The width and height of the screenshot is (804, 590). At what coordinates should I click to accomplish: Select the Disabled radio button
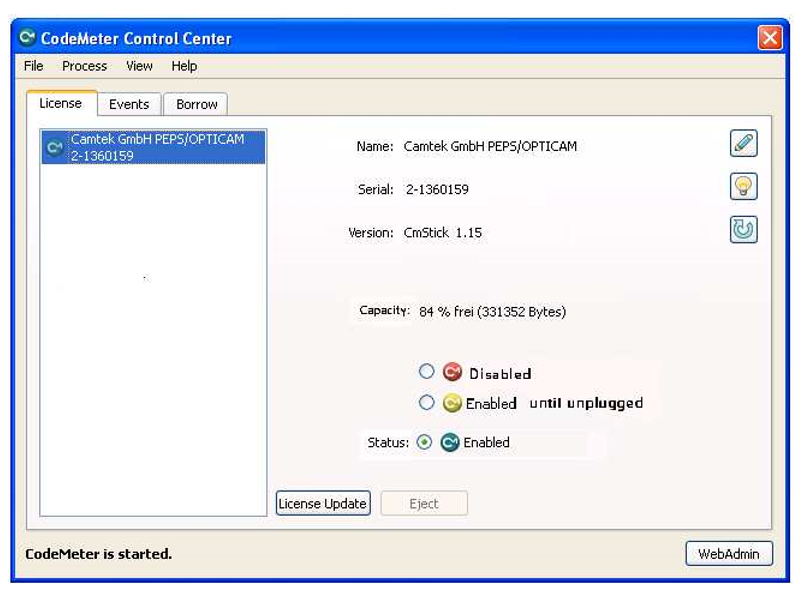click(426, 371)
